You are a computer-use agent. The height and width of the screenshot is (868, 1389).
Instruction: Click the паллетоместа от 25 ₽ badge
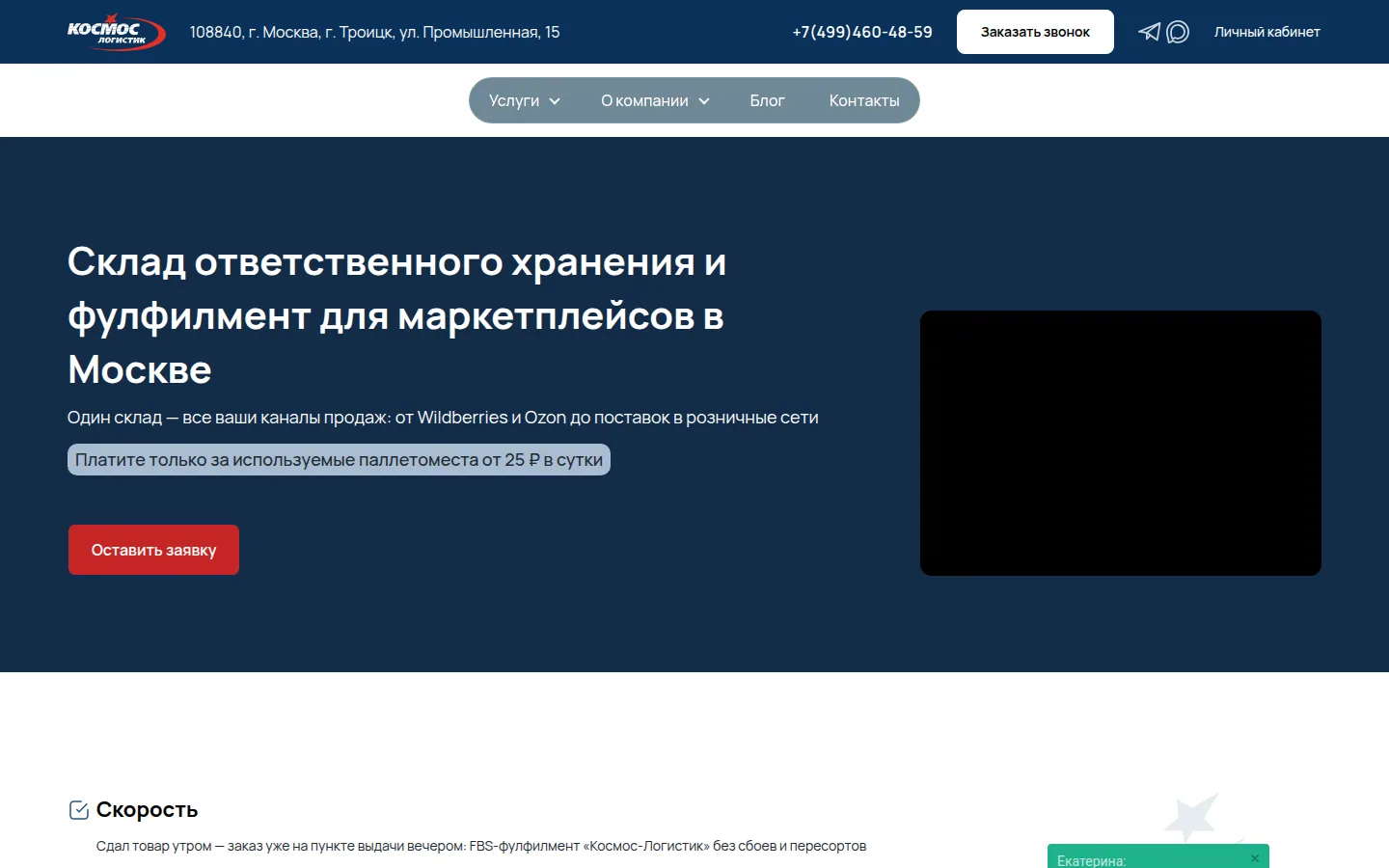click(339, 460)
